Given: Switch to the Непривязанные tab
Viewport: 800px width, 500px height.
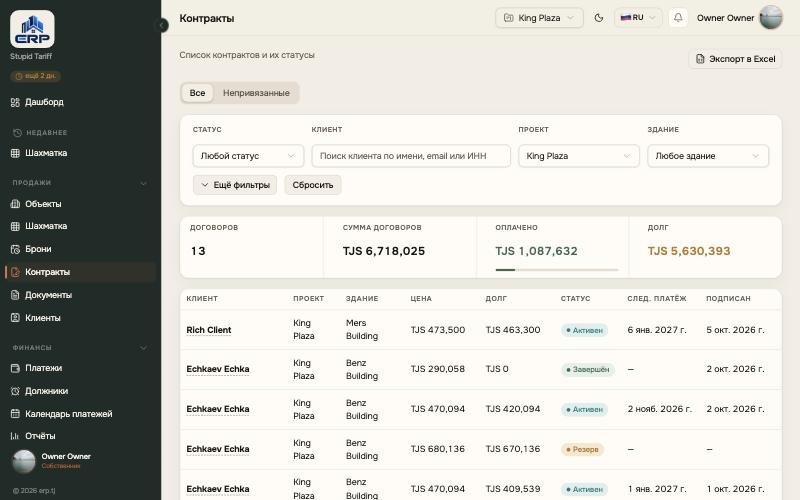Looking at the screenshot, I should tap(256, 93).
